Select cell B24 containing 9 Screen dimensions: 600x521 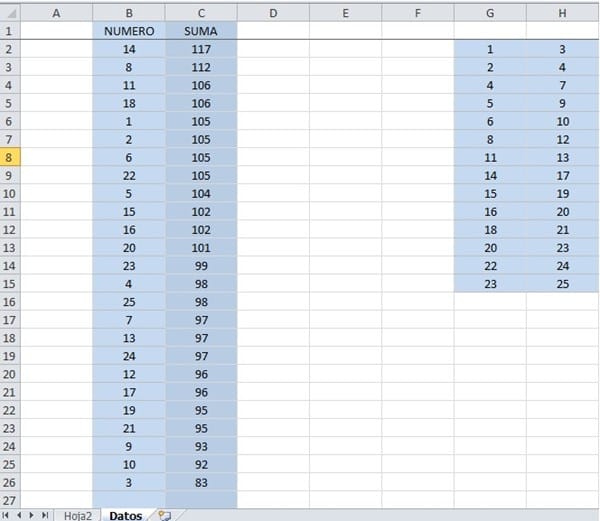[x=129, y=446]
